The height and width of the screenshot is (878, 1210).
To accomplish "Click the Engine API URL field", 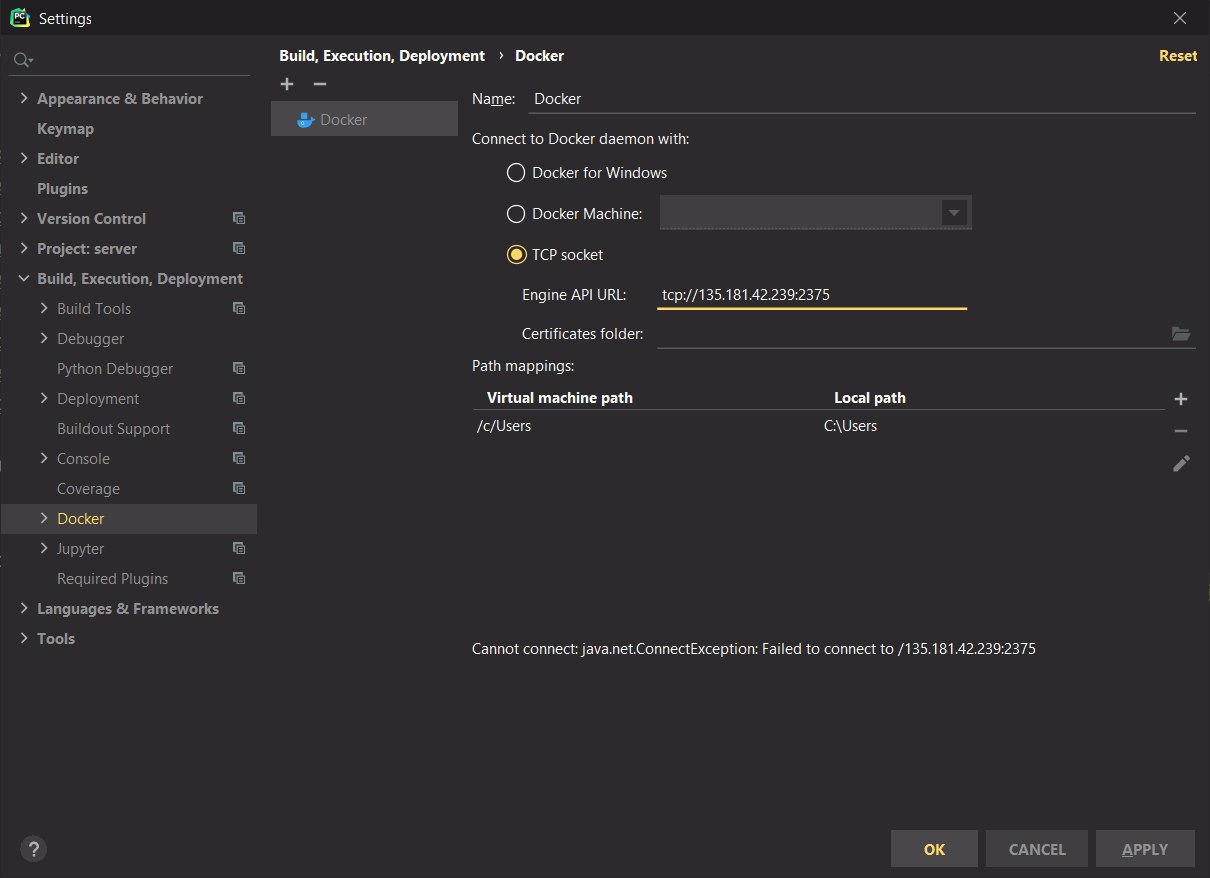I will pos(812,295).
